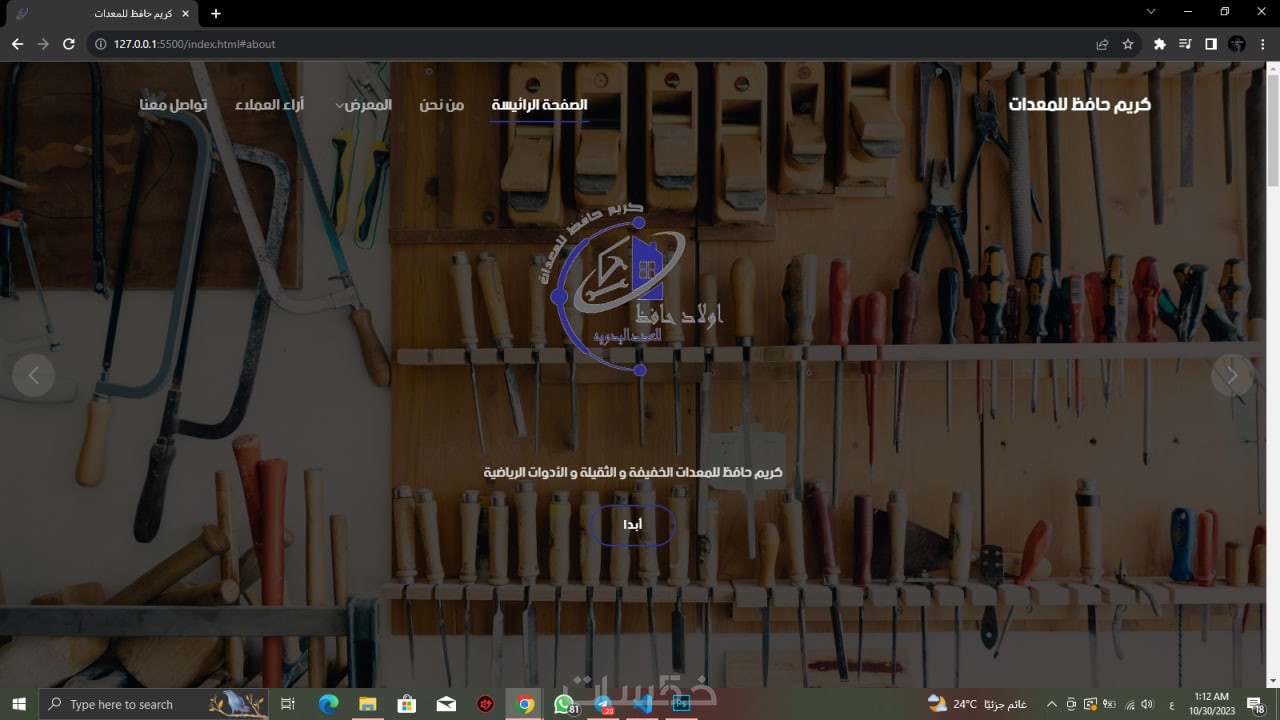
Task: Go forward in browser history
Action: (43, 44)
